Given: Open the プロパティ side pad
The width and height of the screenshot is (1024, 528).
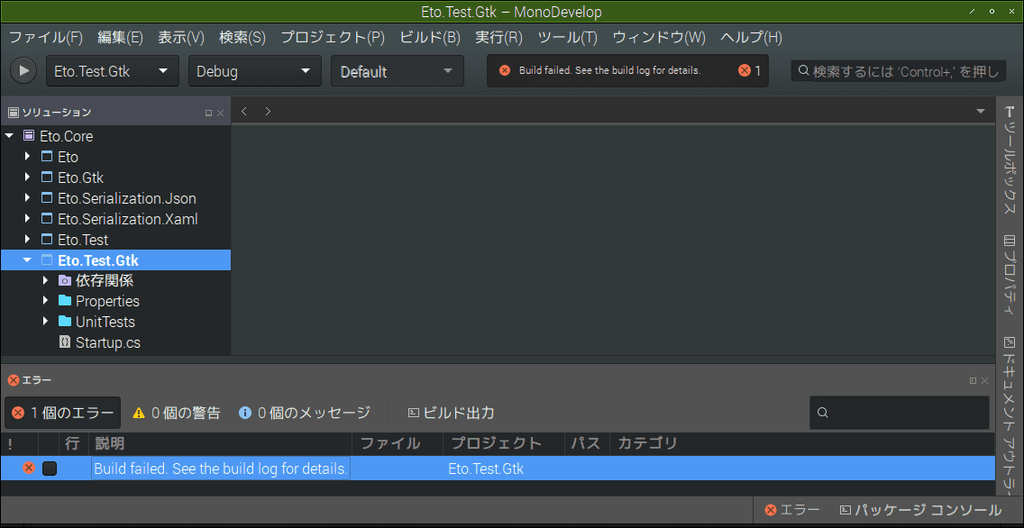Looking at the screenshot, I should click(x=1010, y=277).
